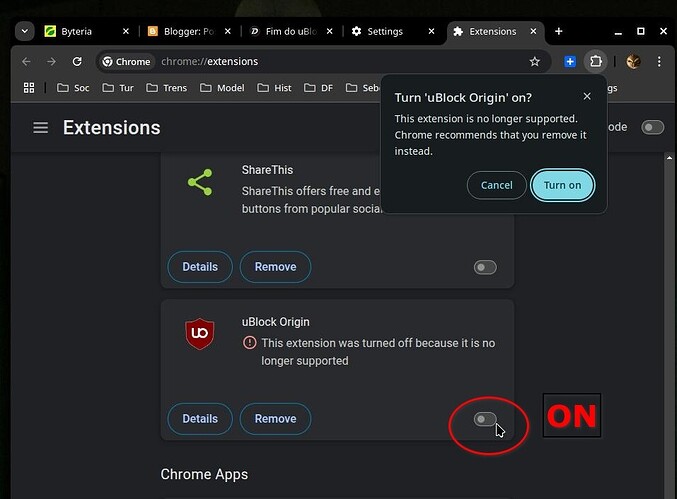
Task: Click the blue plus extension icon
Action: click(570, 61)
